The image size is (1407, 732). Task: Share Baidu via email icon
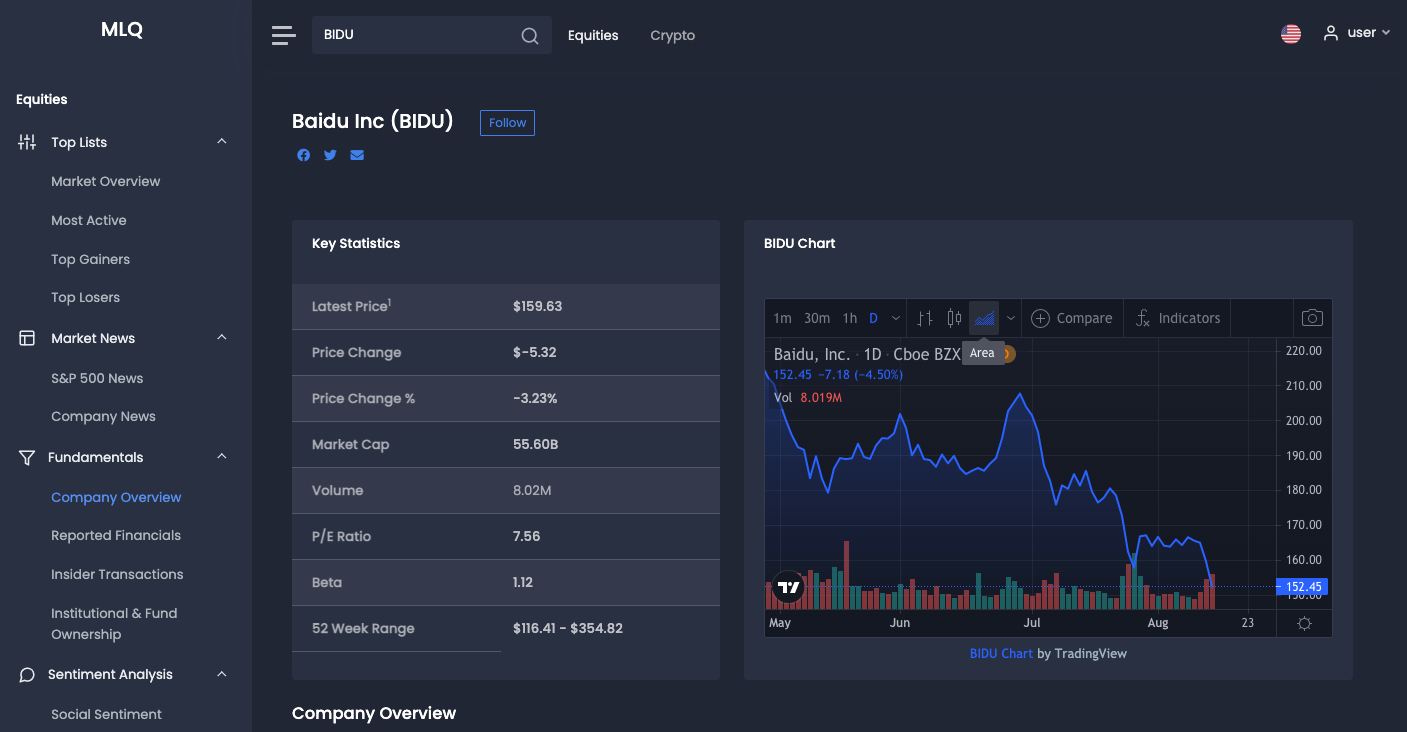pos(357,155)
